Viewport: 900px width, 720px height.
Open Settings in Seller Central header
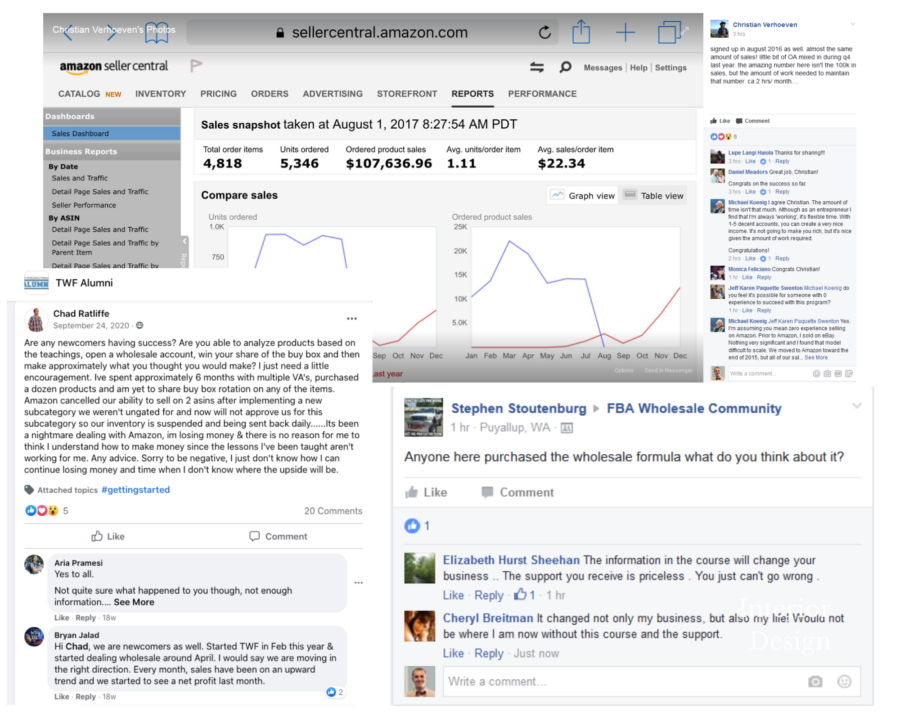[x=670, y=68]
